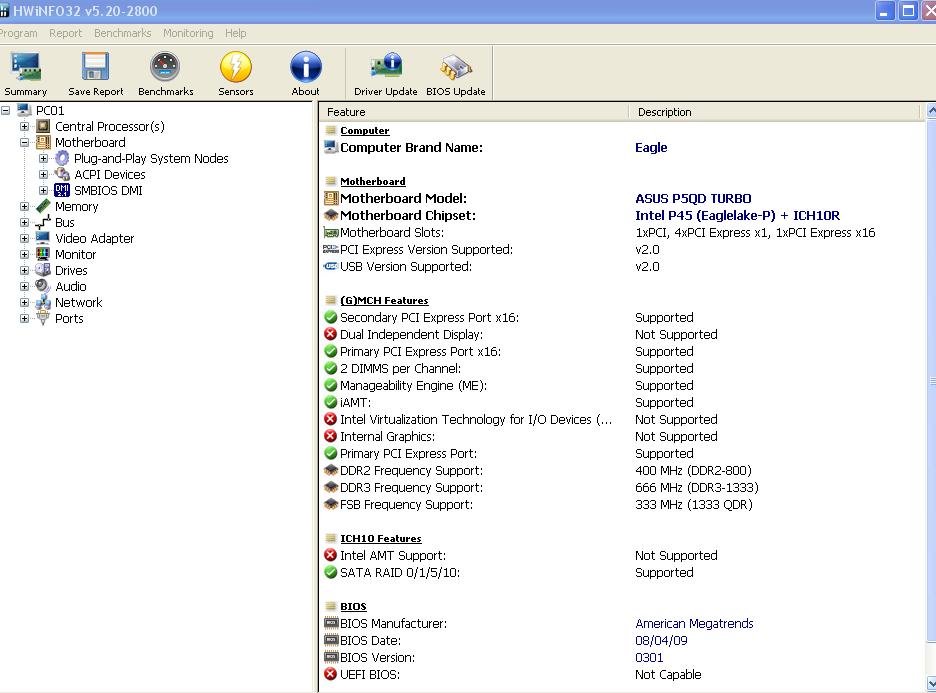Viewport: 936px width, 693px height.
Task: Click the Save Report floppy icon
Action: coord(95,66)
